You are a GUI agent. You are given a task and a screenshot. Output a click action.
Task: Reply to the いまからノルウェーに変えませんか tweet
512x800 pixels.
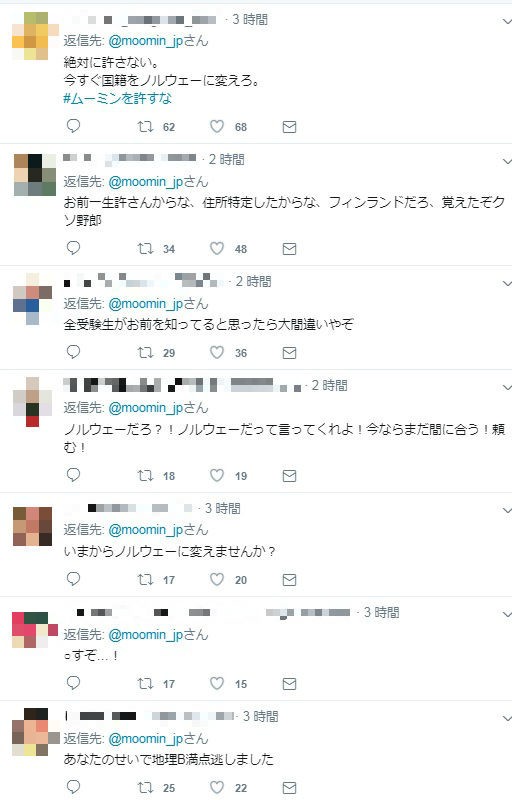coord(73,579)
